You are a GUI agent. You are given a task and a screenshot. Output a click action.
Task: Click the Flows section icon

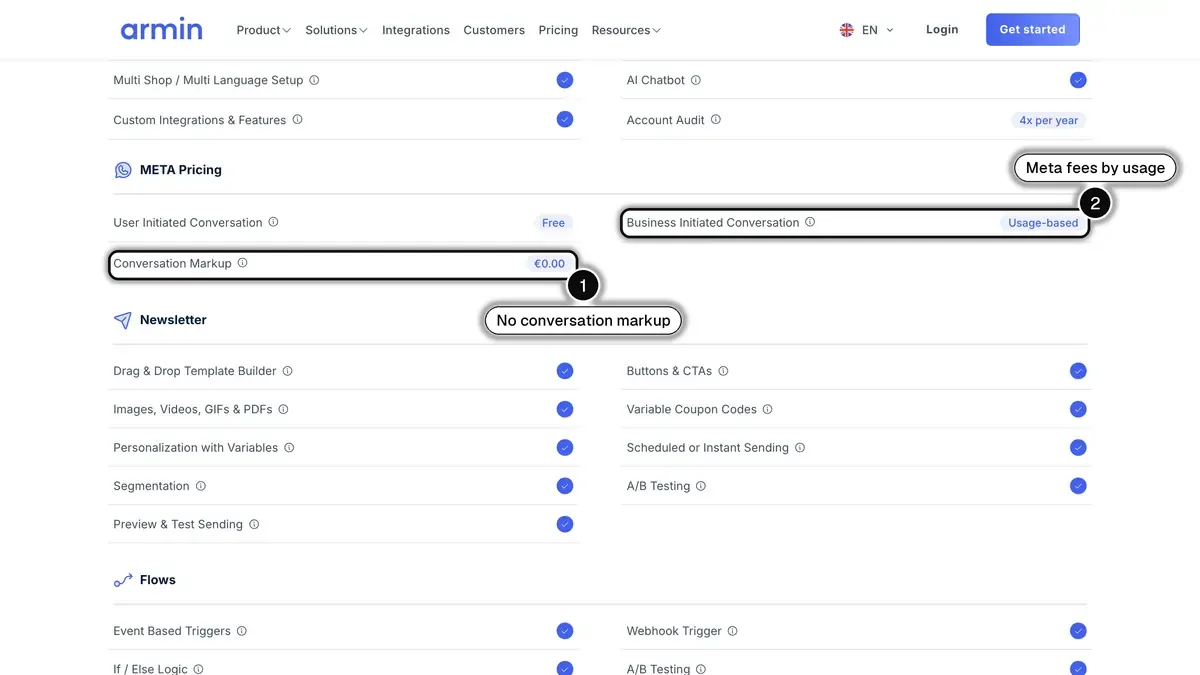pos(123,580)
